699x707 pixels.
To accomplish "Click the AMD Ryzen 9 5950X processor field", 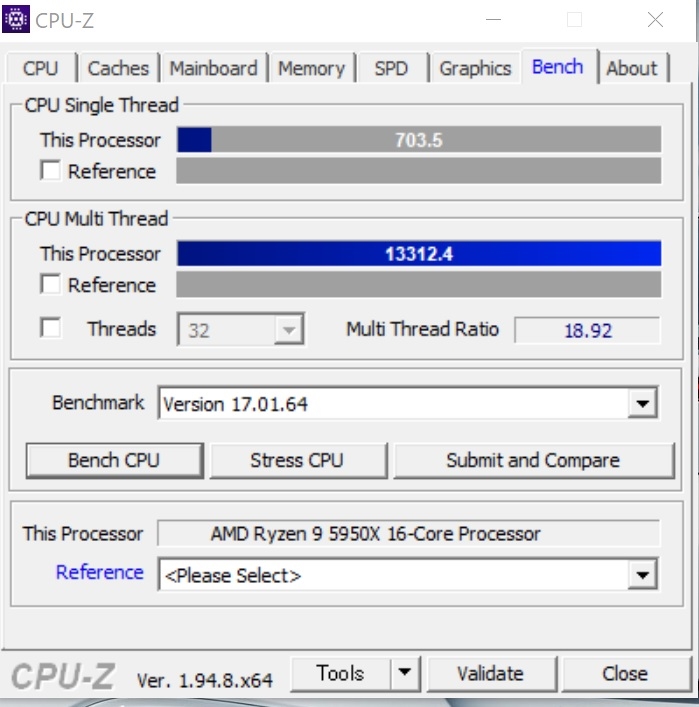I will click(409, 533).
